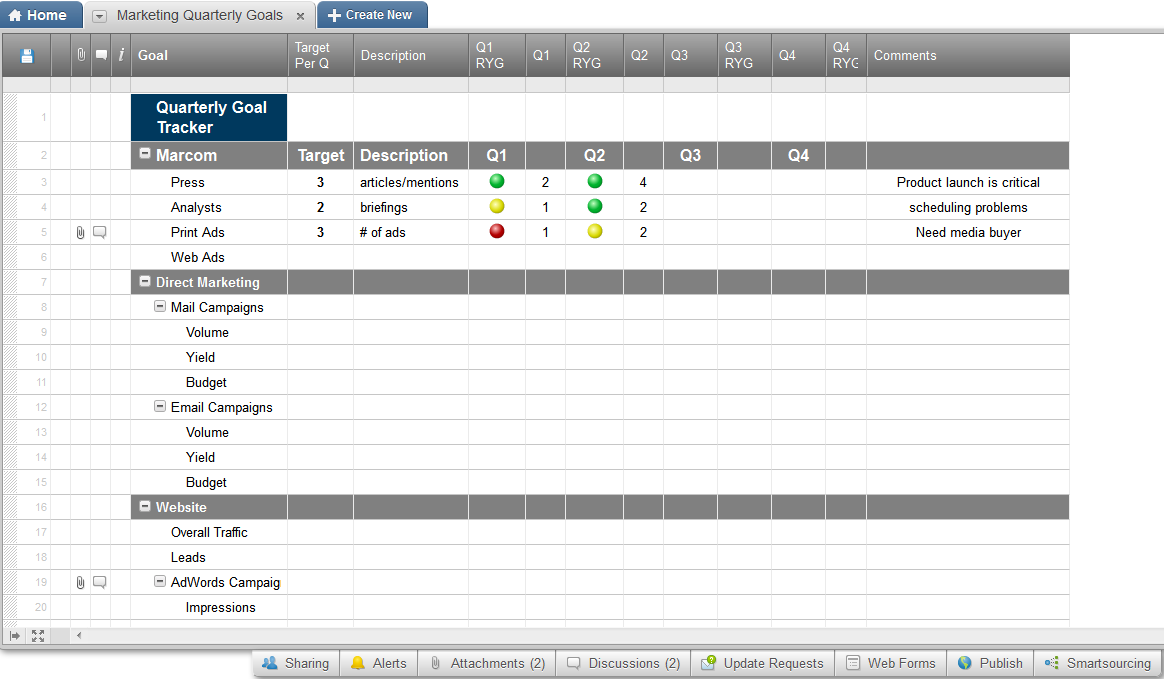1164x679 pixels.
Task: Open attachment on Print Ads row
Action: (x=80, y=233)
